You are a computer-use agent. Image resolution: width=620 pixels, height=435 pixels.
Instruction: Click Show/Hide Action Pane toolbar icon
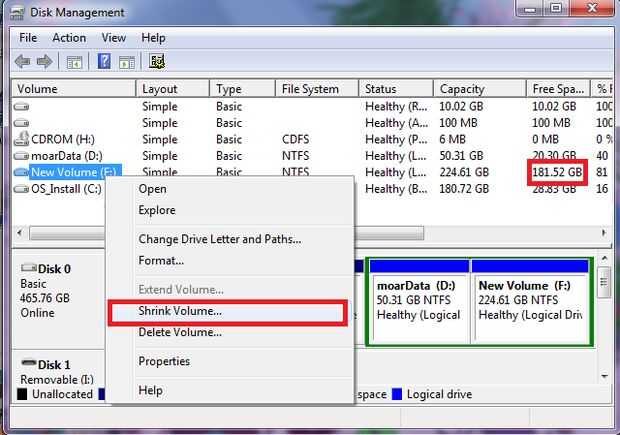click(x=127, y=62)
